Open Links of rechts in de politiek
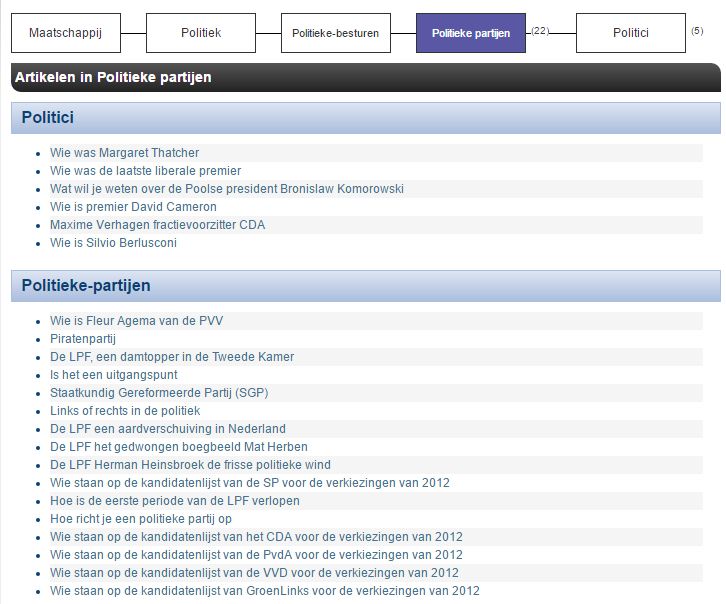The width and height of the screenshot is (726, 604). click(x=125, y=411)
